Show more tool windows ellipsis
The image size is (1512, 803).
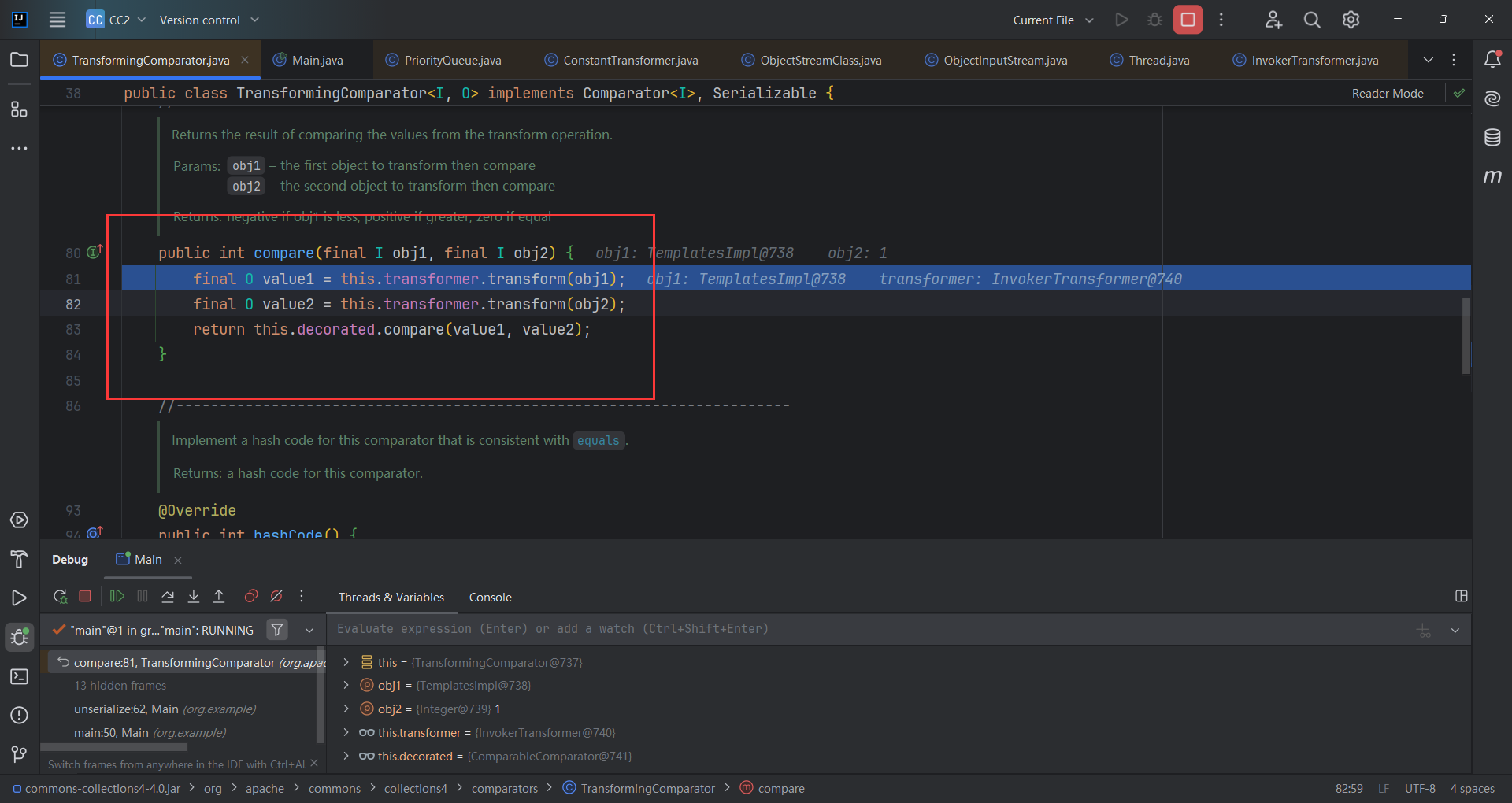click(x=19, y=148)
